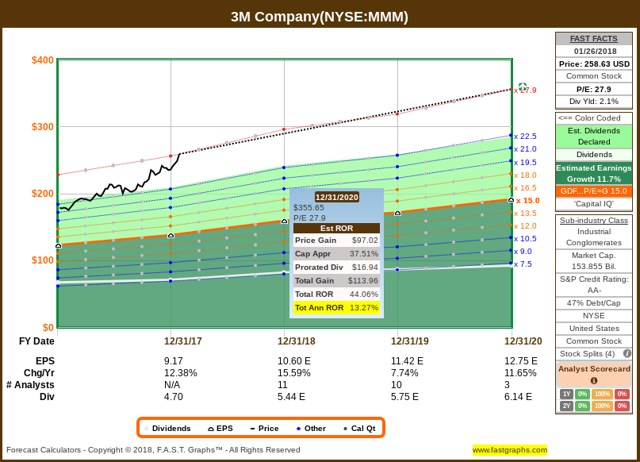Click the 12/31/17 fiscal year date
The width and height of the screenshot is (640, 462).
pyautogui.click(x=183, y=341)
